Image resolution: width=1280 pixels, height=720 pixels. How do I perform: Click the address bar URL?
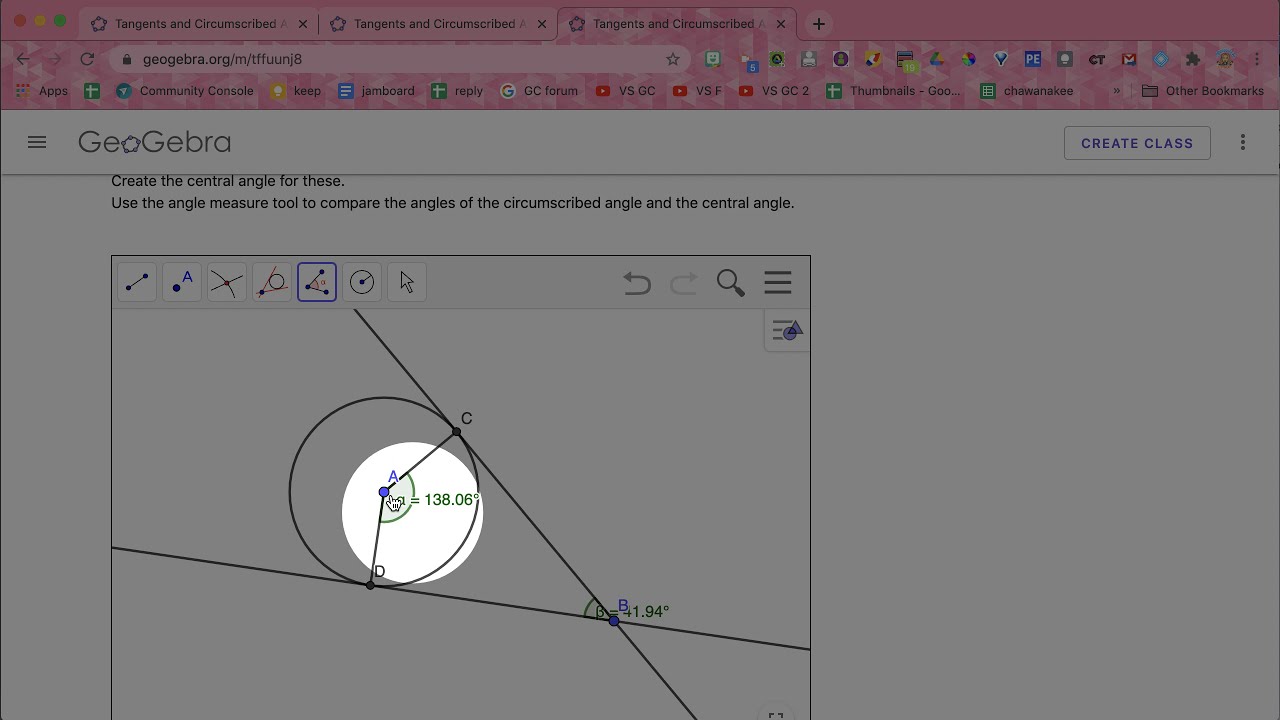tap(222, 59)
